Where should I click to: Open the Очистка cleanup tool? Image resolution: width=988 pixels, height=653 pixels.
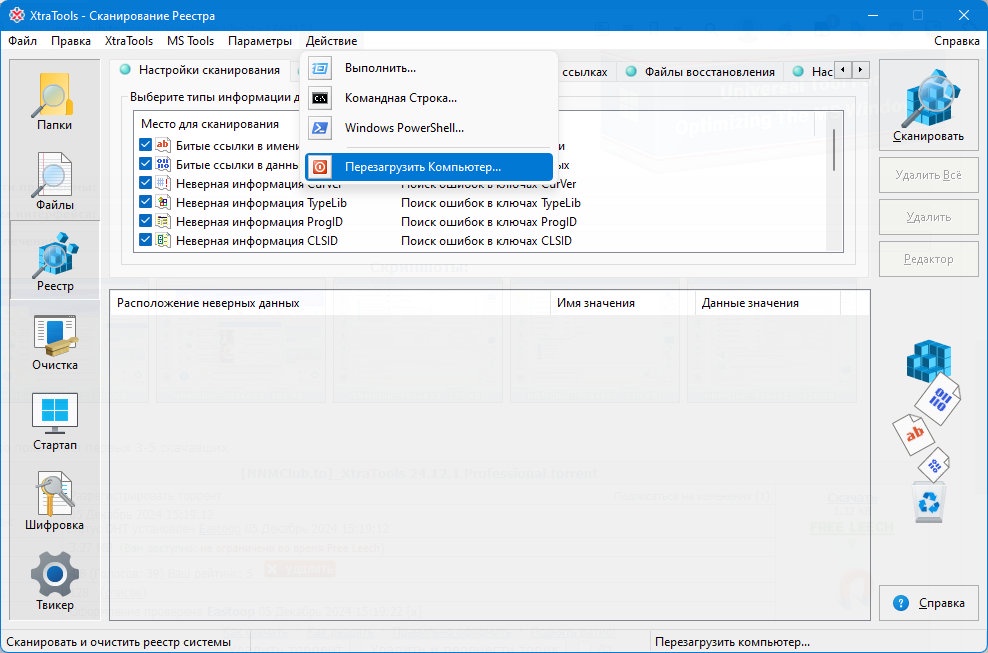tap(54, 341)
